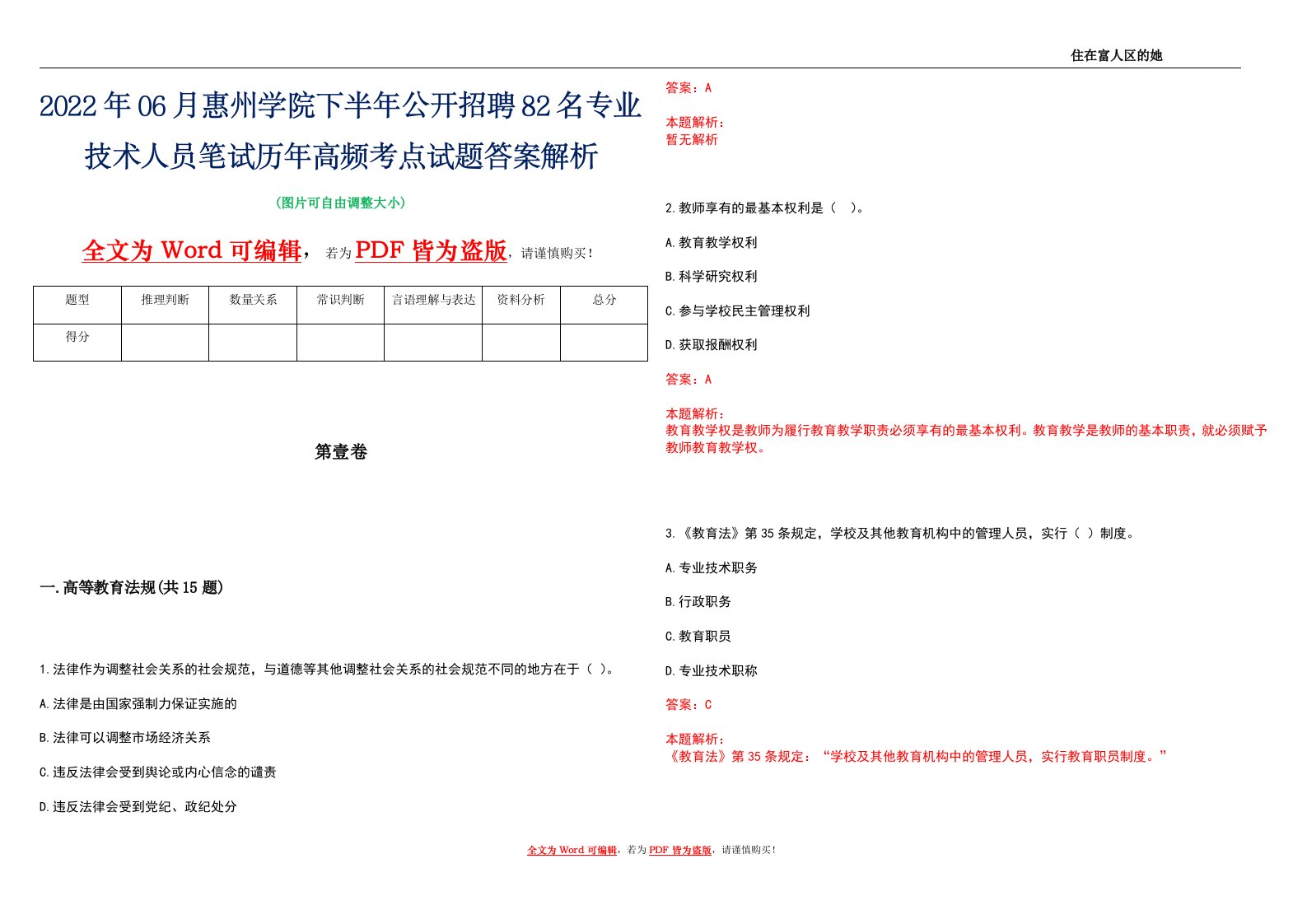Click the second title line 技术人员笔试历年高频考点试题答案解析
Screen dimensions: 1307x924
click(x=341, y=156)
